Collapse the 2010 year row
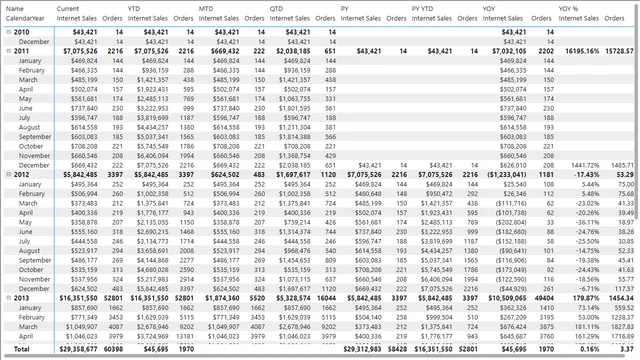 [9, 32]
